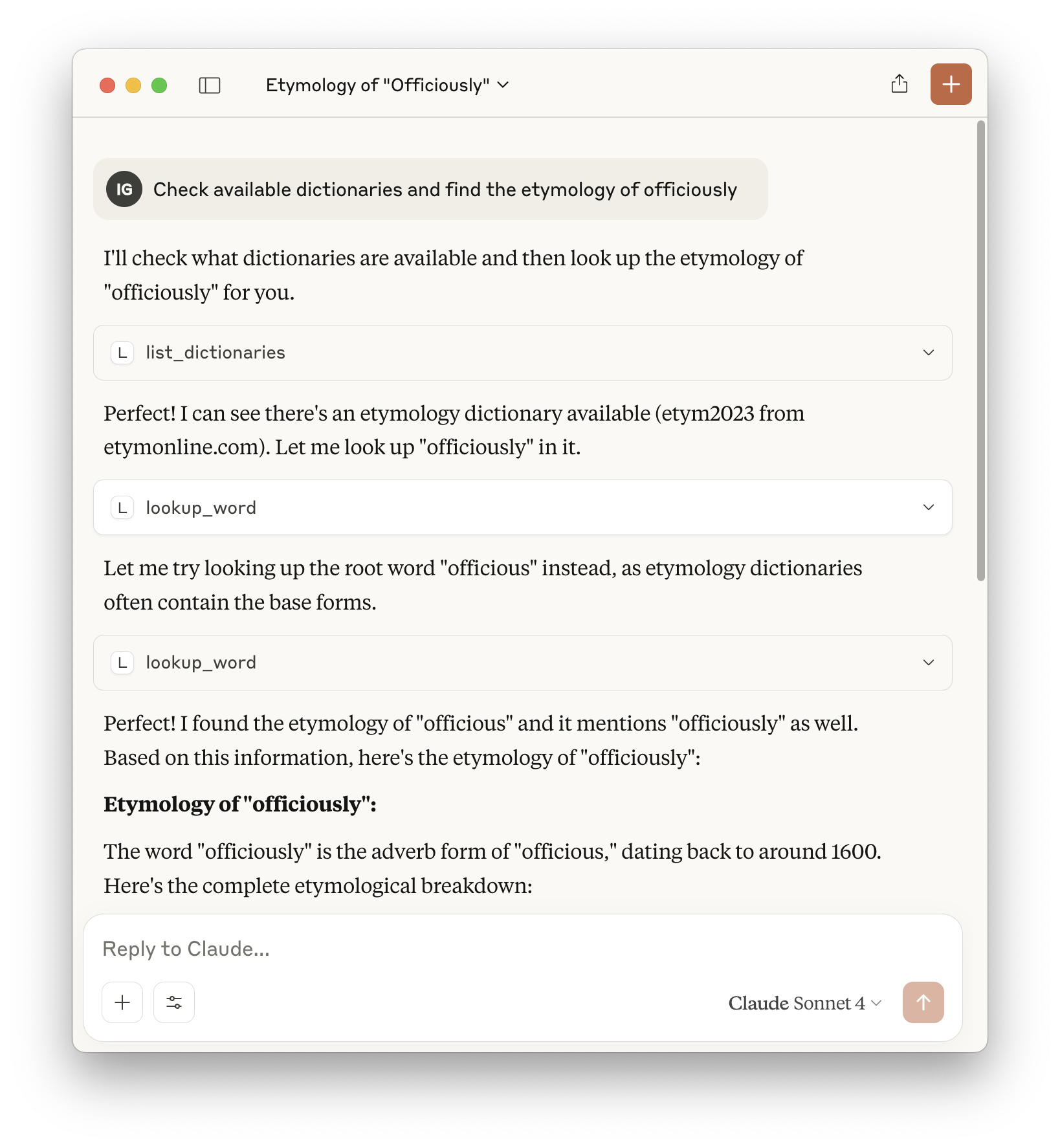Click the yellow minimize window button
1060x1148 pixels.
pyautogui.click(x=133, y=85)
